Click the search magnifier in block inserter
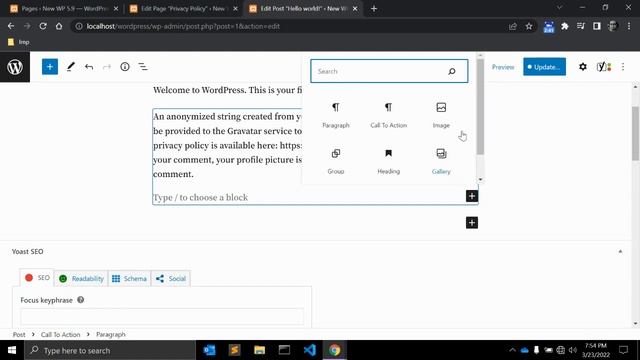Image resolution: width=640 pixels, height=360 pixels. click(x=451, y=71)
